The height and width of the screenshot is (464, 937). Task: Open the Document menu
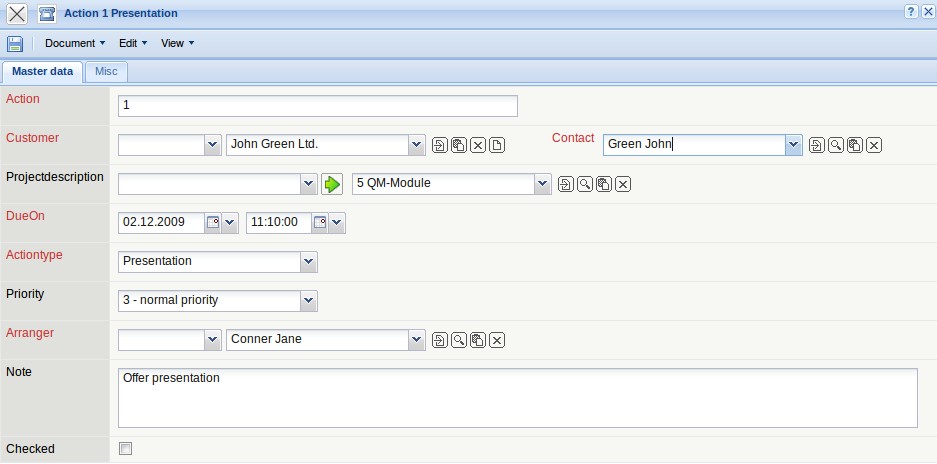click(x=75, y=43)
